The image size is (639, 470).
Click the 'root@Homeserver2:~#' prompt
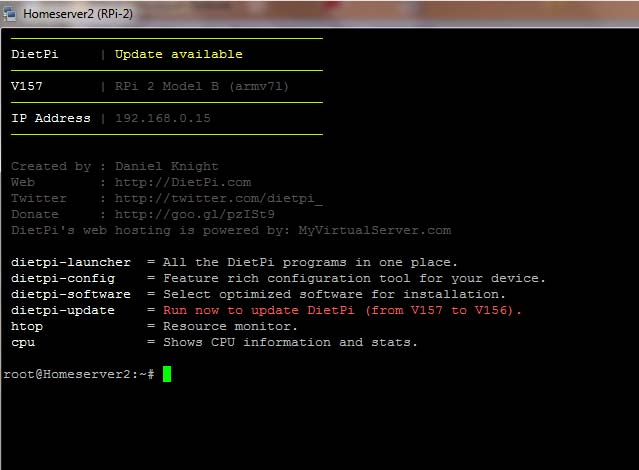79,374
